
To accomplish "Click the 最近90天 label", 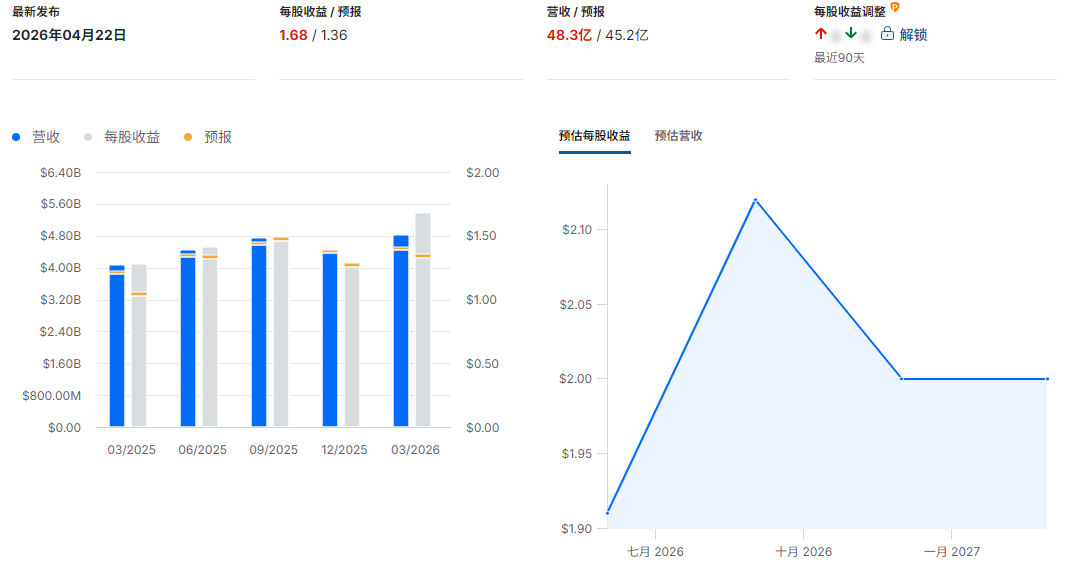I will point(839,58).
